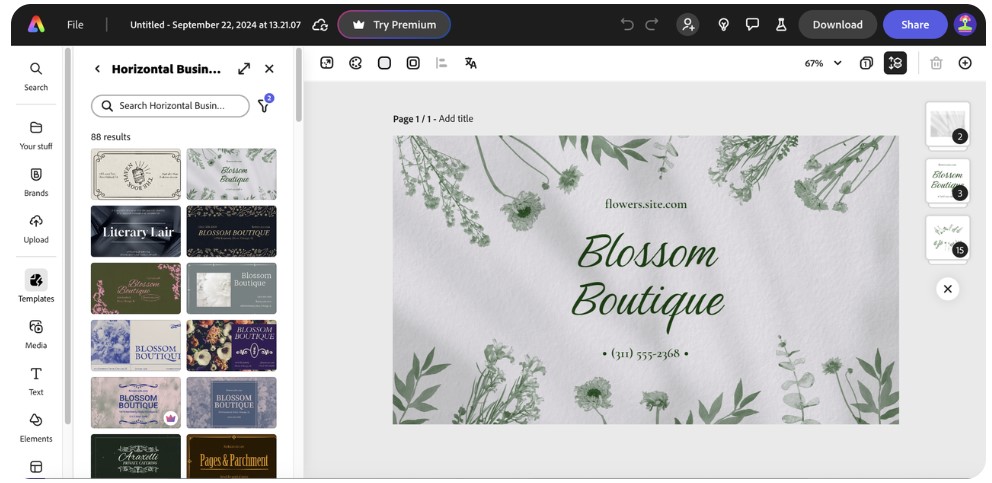Viewport: 992px width, 483px height.
Task: Redo the last action
Action: [x=652, y=25]
